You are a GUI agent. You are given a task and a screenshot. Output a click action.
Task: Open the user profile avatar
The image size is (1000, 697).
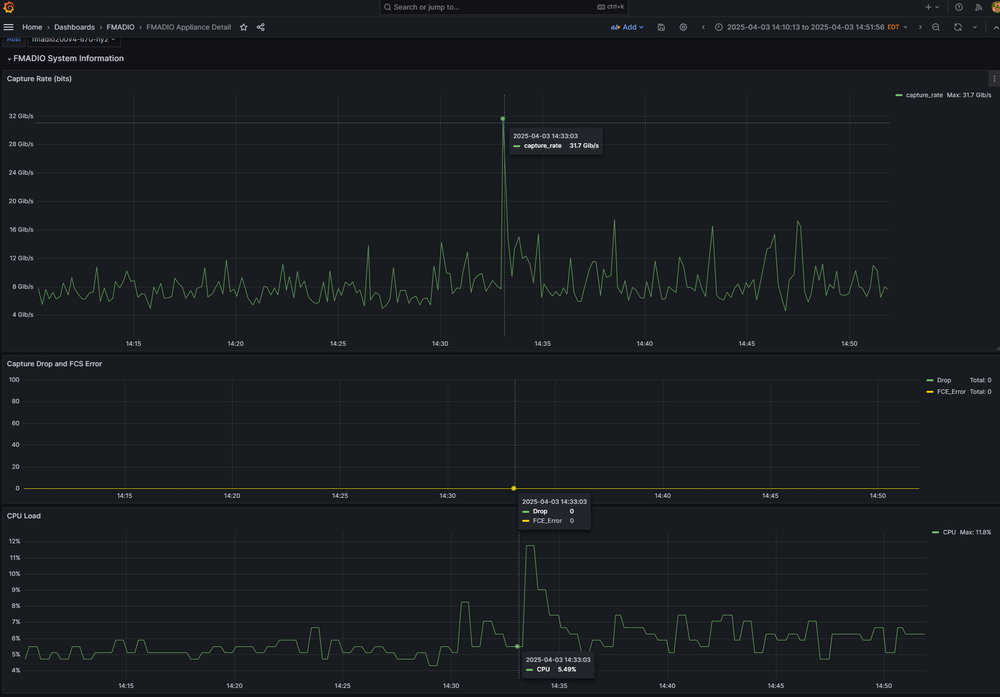pyautogui.click(x=996, y=7)
